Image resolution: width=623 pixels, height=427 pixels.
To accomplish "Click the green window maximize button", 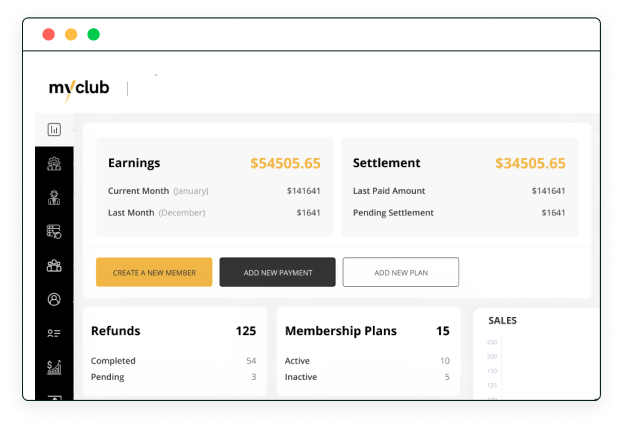I will 94,35.
